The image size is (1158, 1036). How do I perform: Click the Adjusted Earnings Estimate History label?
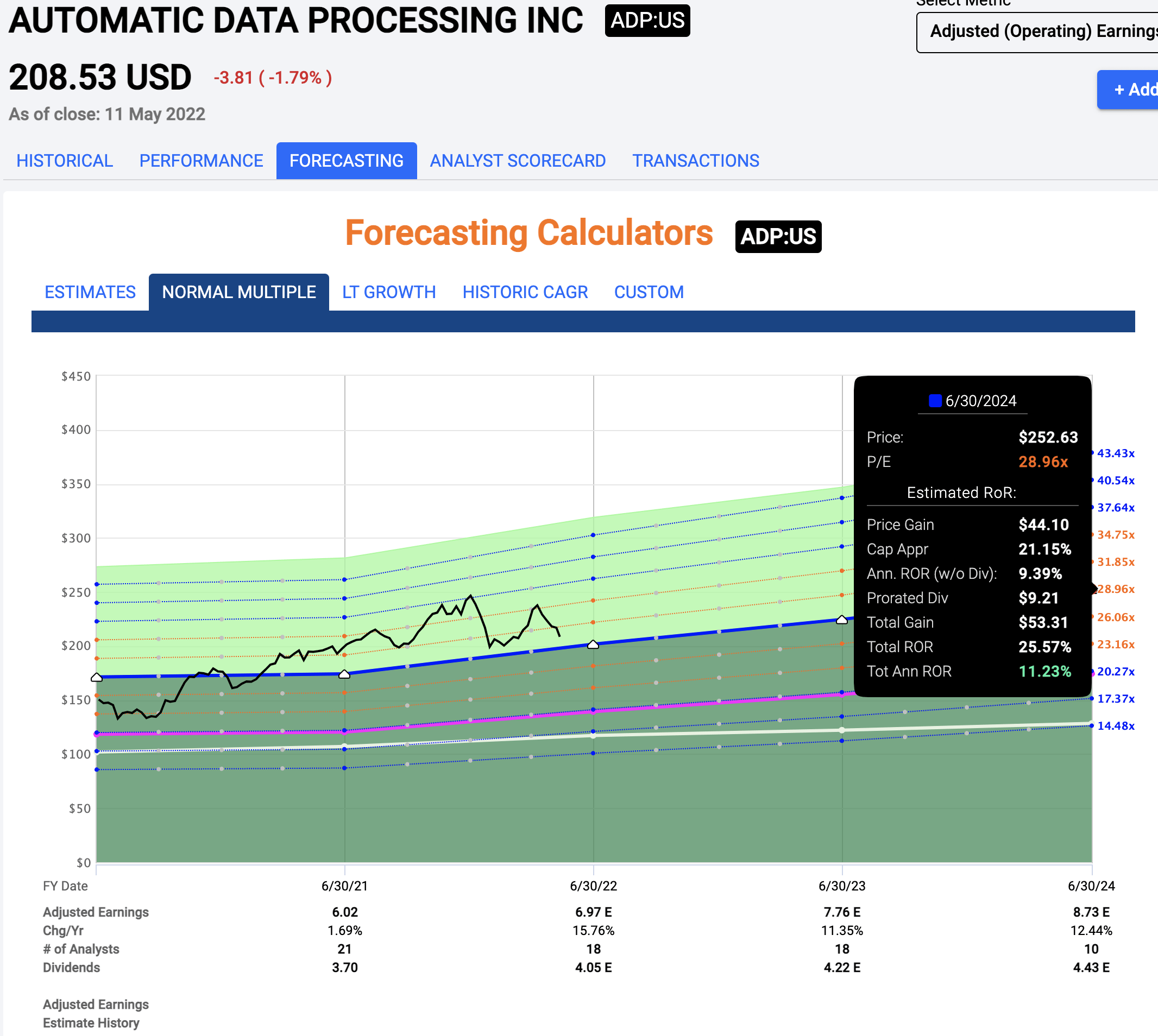point(96,1014)
